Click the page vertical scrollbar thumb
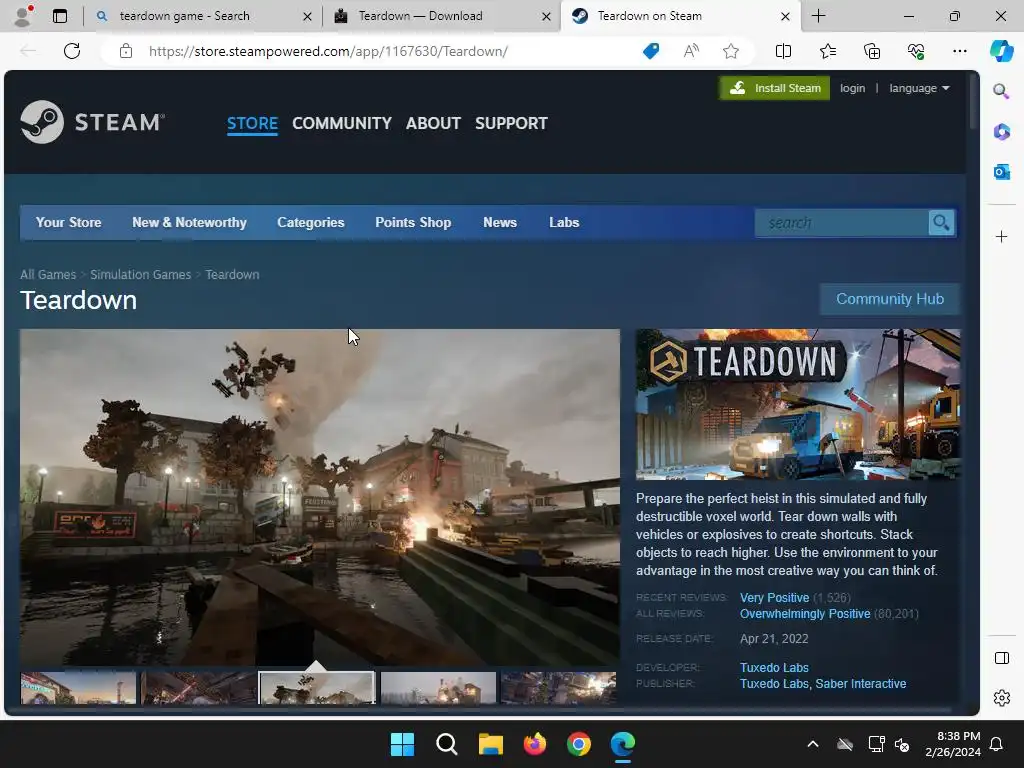The width and height of the screenshot is (1024, 768). tap(973, 101)
